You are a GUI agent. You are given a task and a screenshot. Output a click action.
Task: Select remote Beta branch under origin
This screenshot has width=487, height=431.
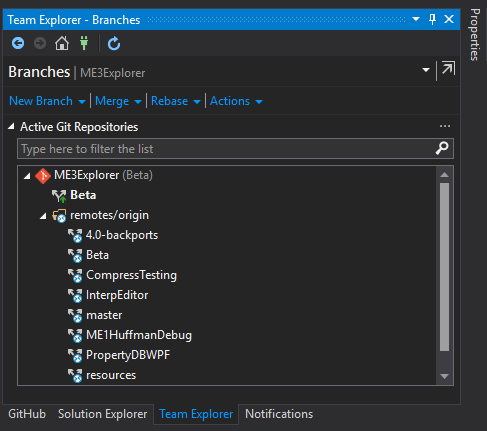pos(97,255)
